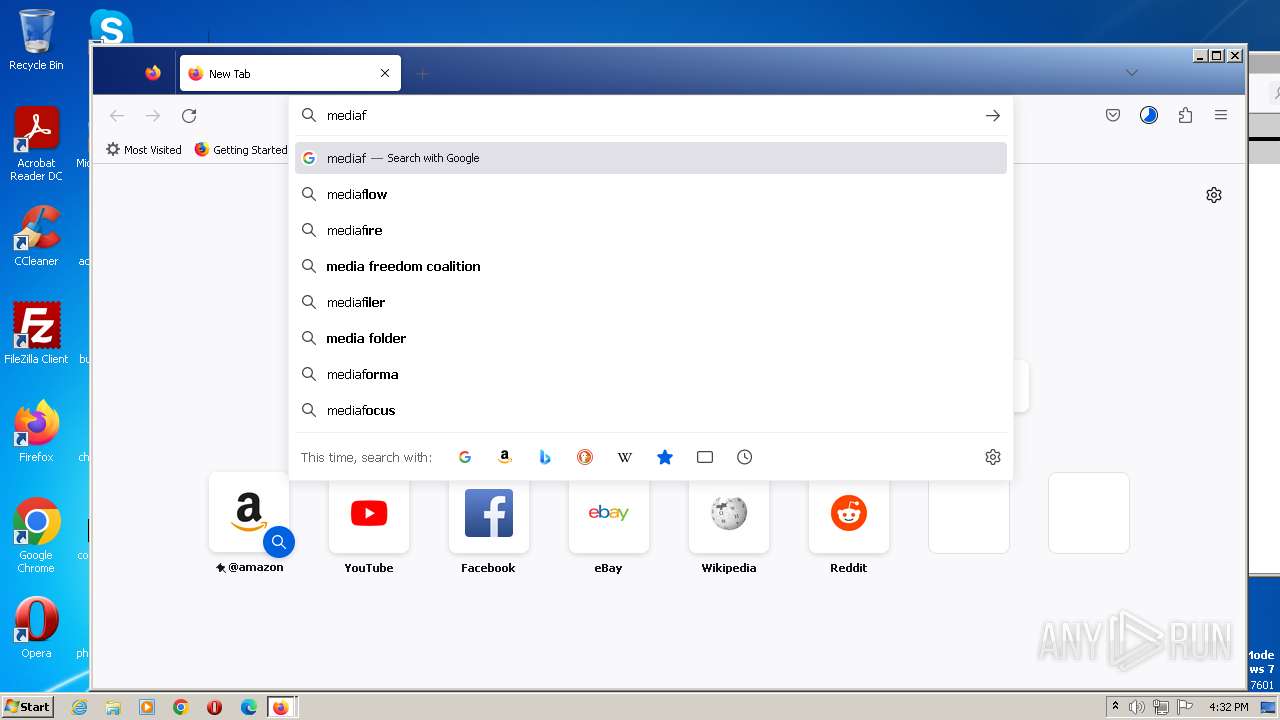1280x720 pixels.
Task: Open the Amazon shortcut tile
Action: [x=249, y=513]
